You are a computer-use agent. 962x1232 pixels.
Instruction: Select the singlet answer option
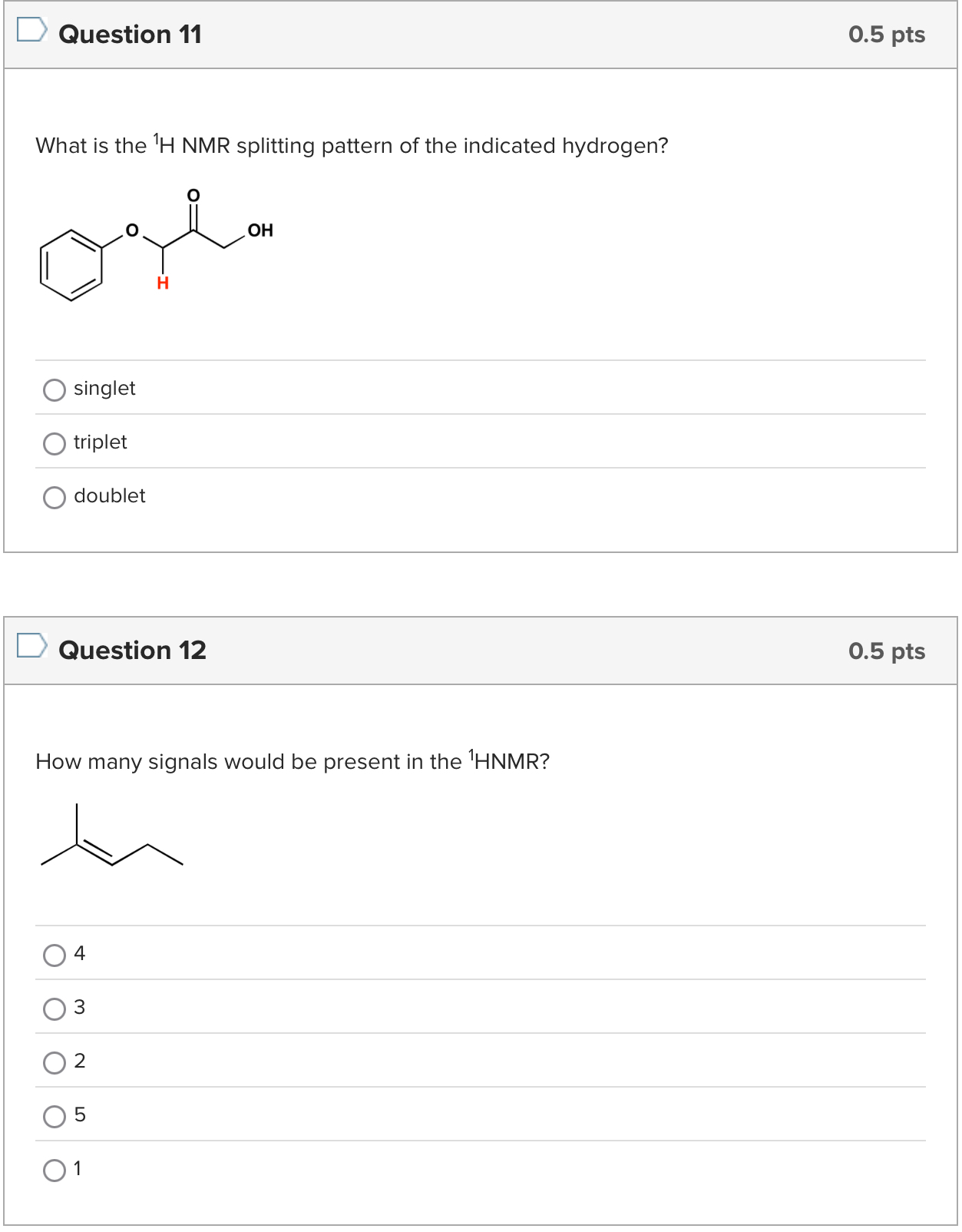pos(55,390)
